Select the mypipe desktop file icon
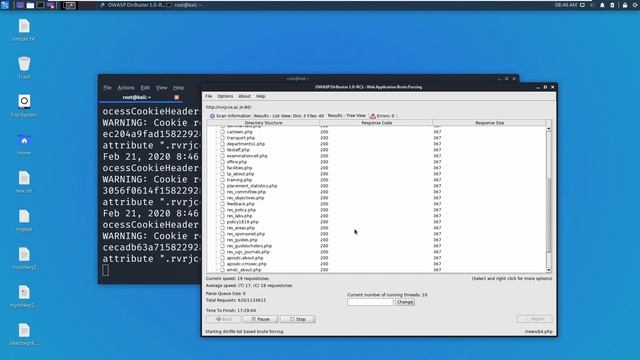 click(24, 216)
